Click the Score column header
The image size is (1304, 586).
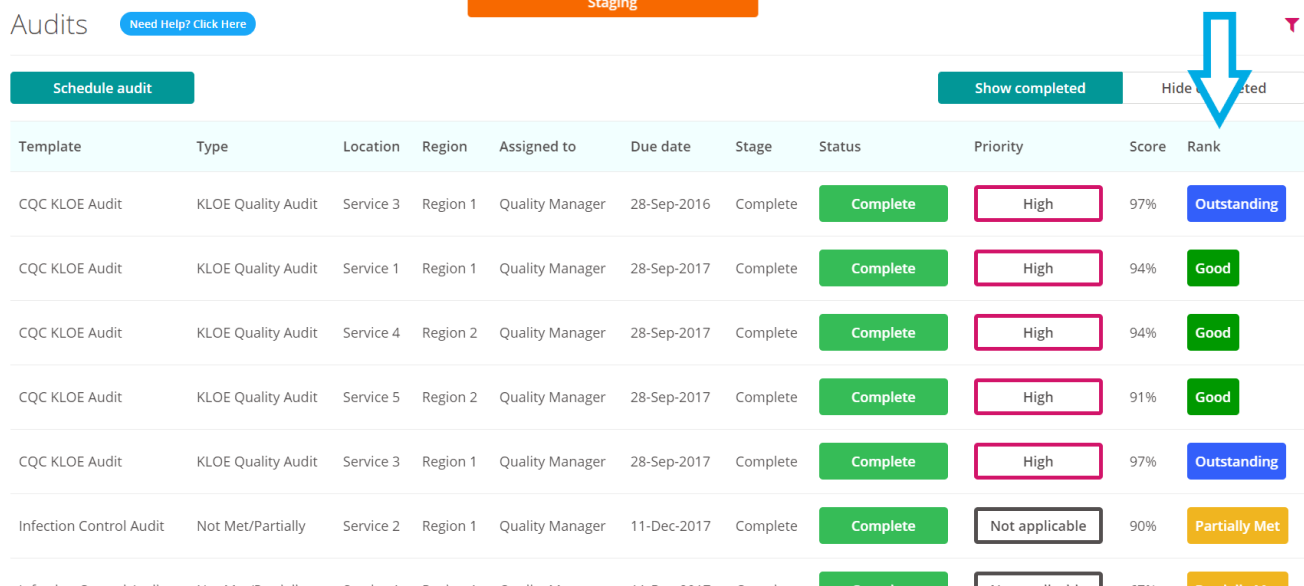click(1147, 146)
